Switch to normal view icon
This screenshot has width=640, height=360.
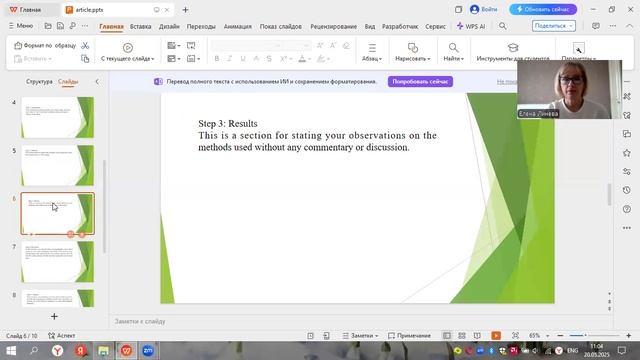(x=447, y=336)
